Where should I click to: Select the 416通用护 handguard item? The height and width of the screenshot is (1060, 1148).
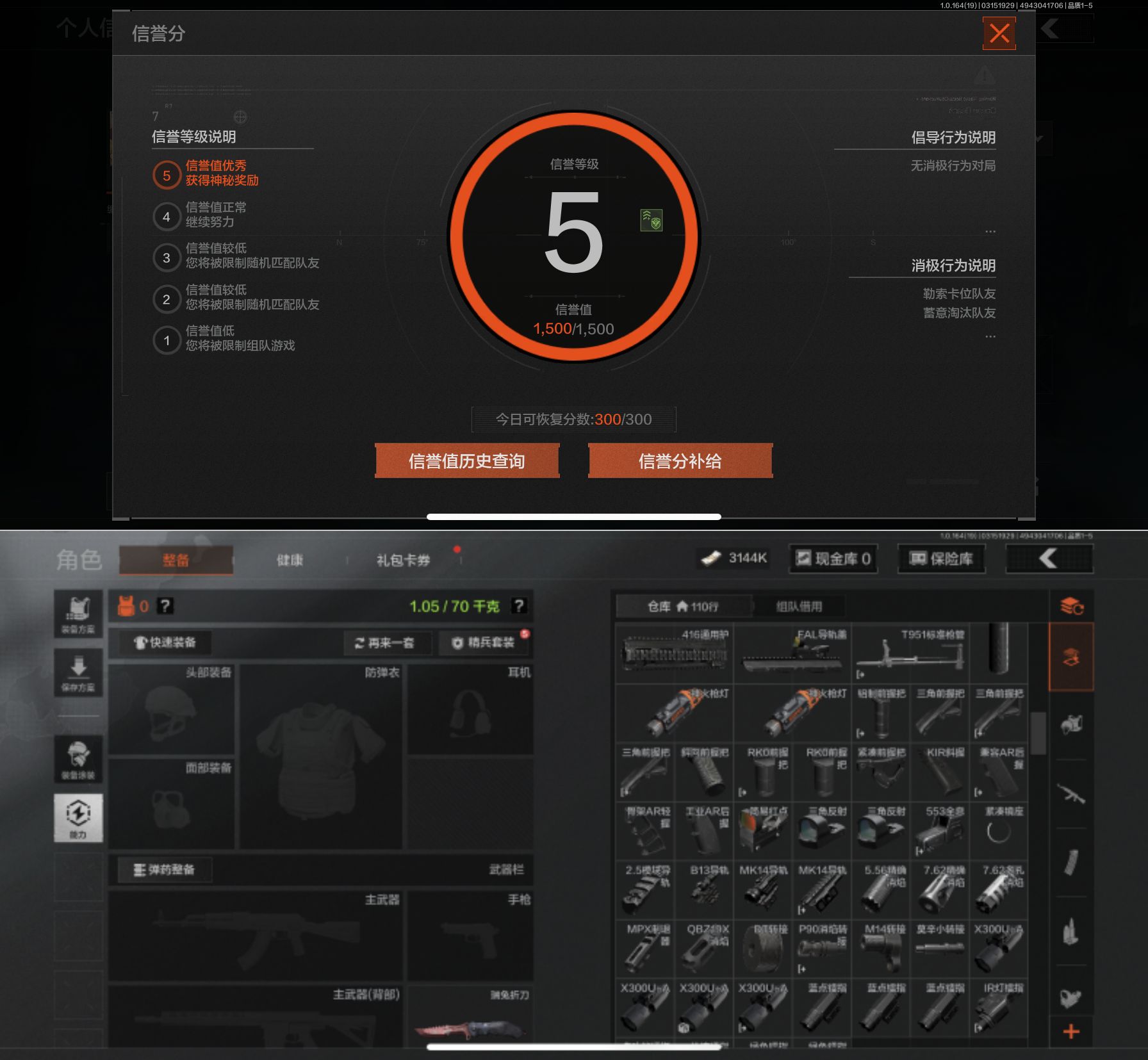coord(675,653)
